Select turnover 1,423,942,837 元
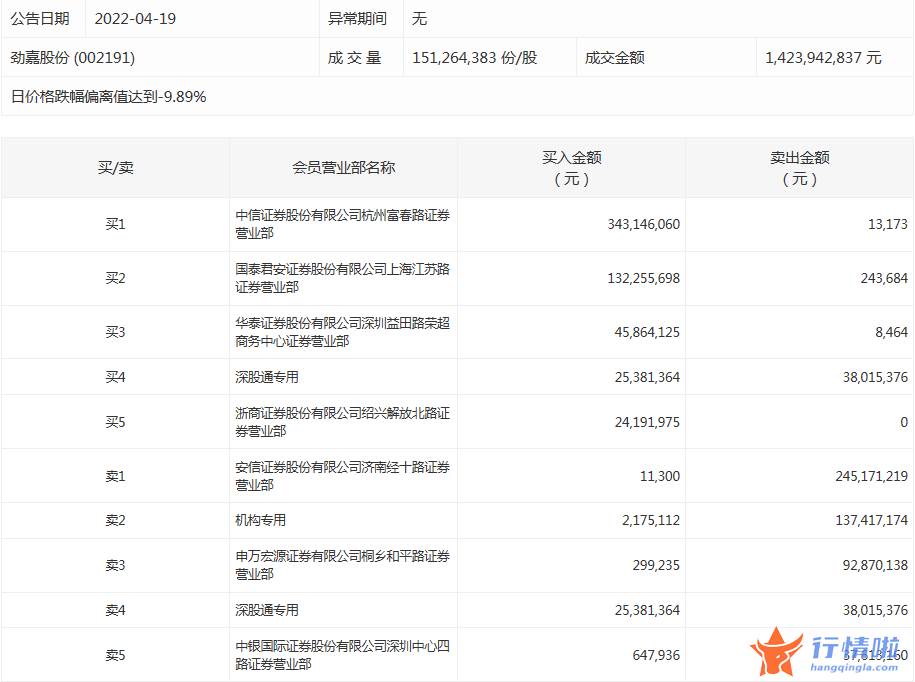 click(x=823, y=58)
